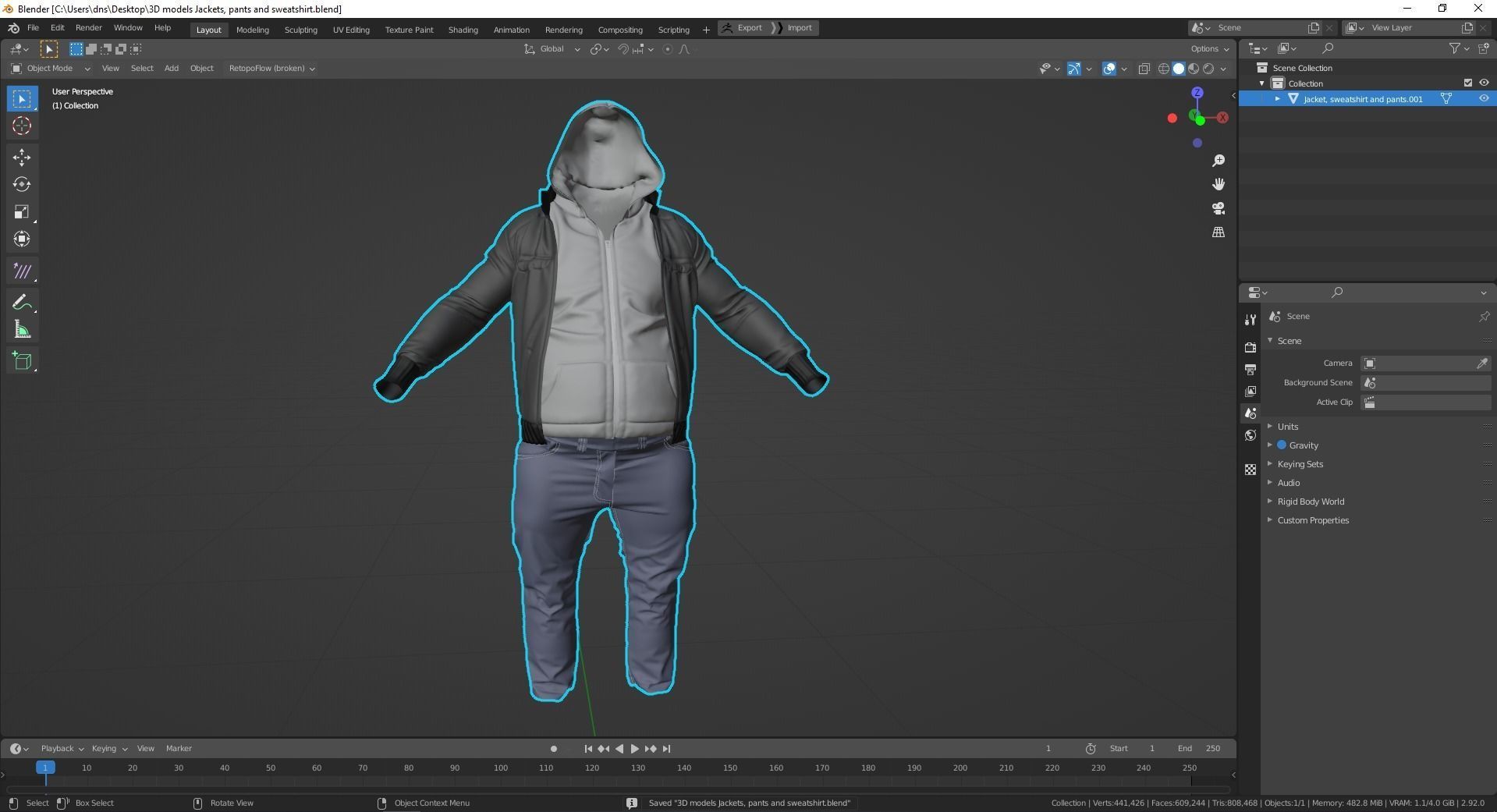The width and height of the screenshot is (1497, 812).
Task: Select the Scale tool
Action: tap(22, 212)
